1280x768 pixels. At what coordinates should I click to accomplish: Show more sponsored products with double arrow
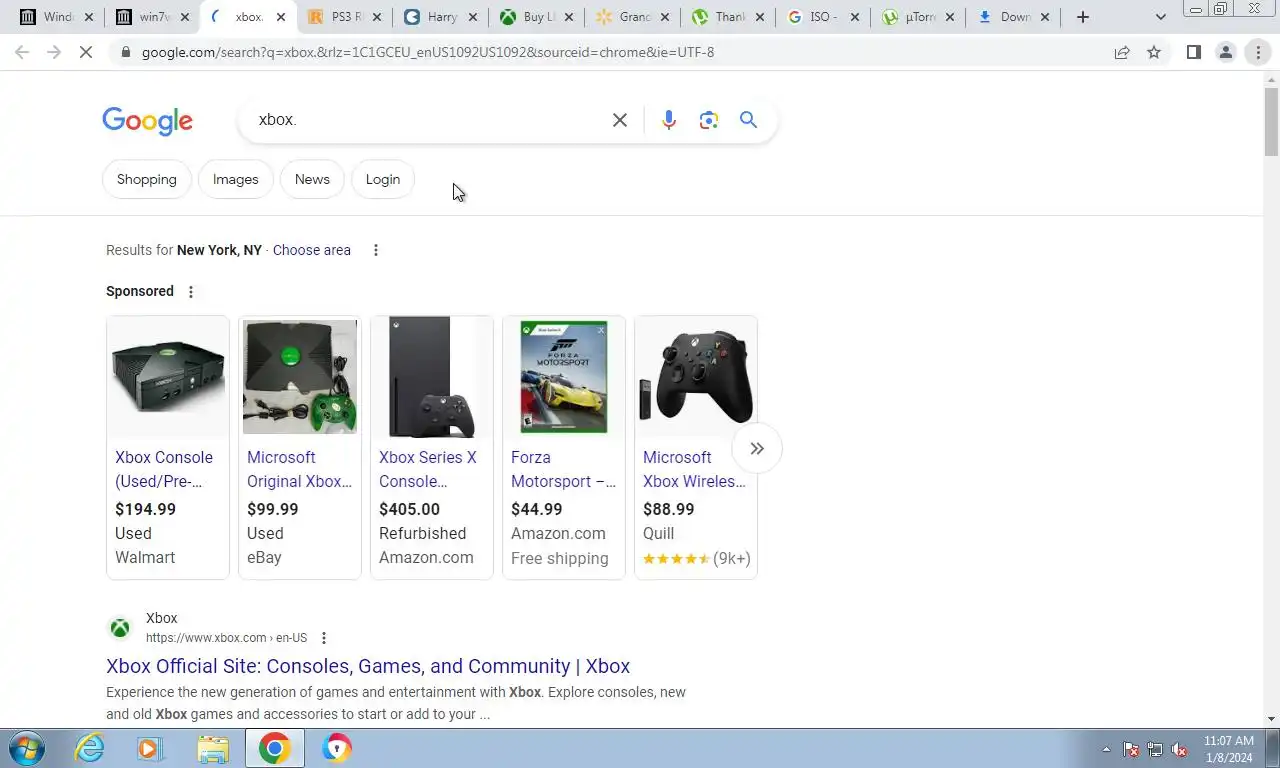[x=757, y=449]
